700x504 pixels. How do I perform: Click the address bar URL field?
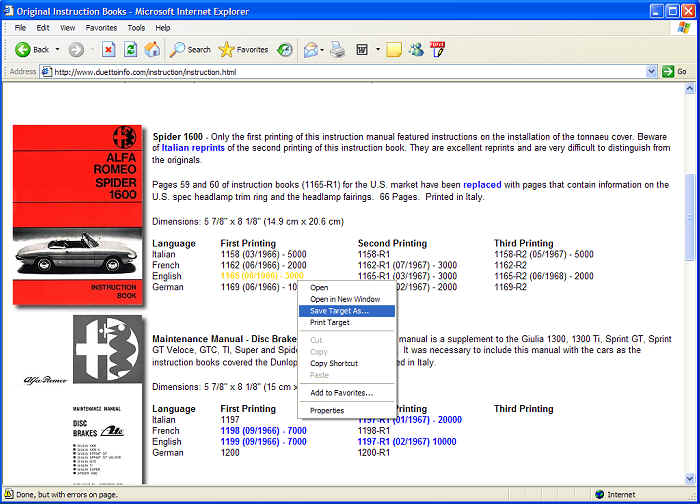pos(350,72)
